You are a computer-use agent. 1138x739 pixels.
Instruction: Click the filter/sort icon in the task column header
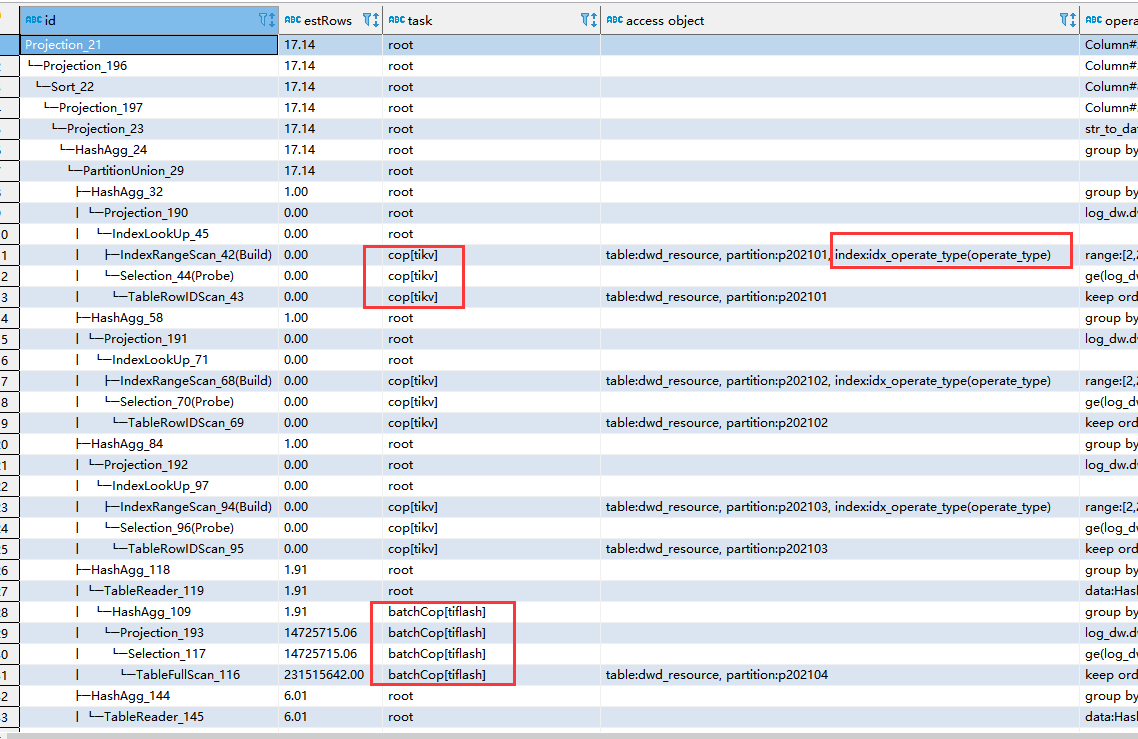(x=589, y=20)
